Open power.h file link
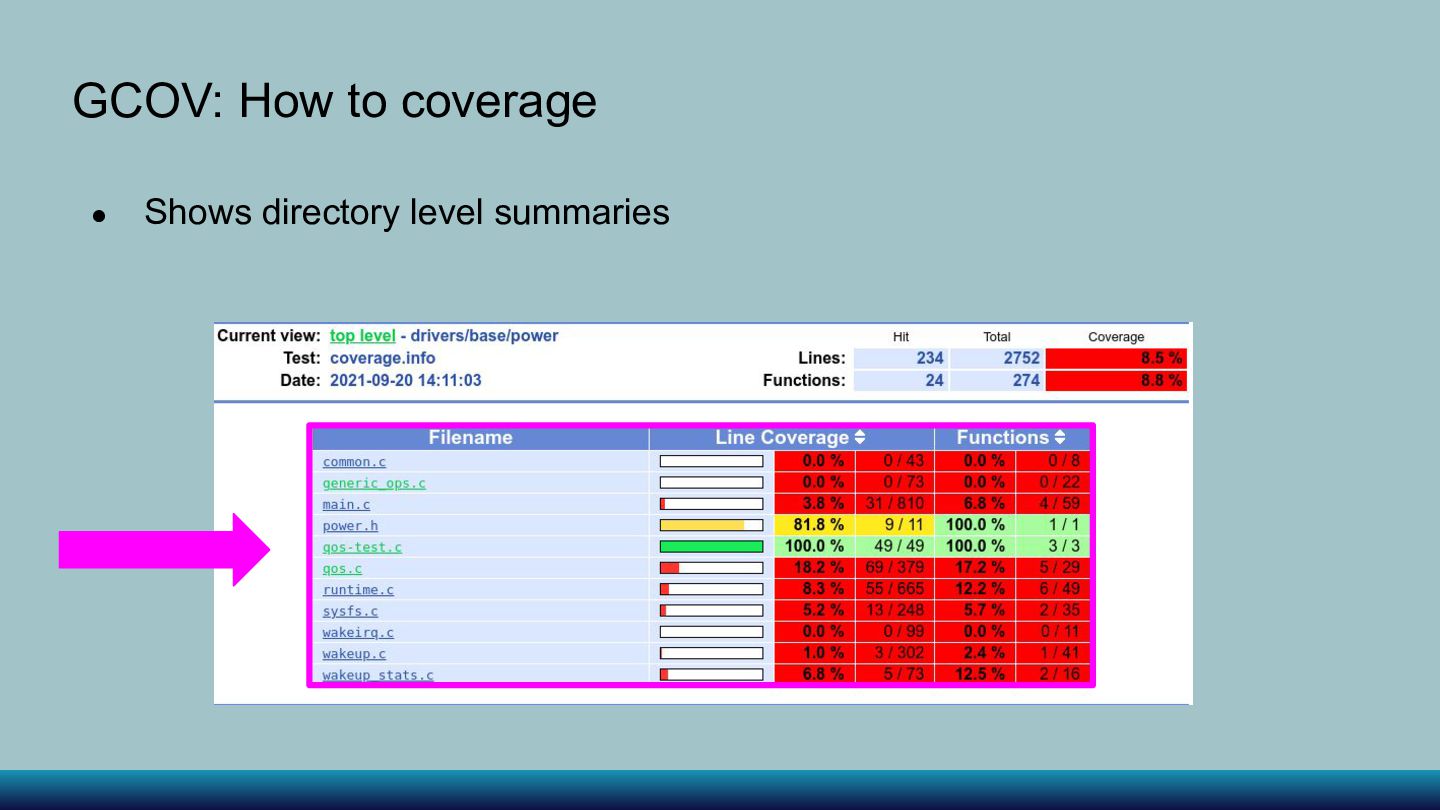The width and height of the screenshot is (1440, 810). click(350, 526)
